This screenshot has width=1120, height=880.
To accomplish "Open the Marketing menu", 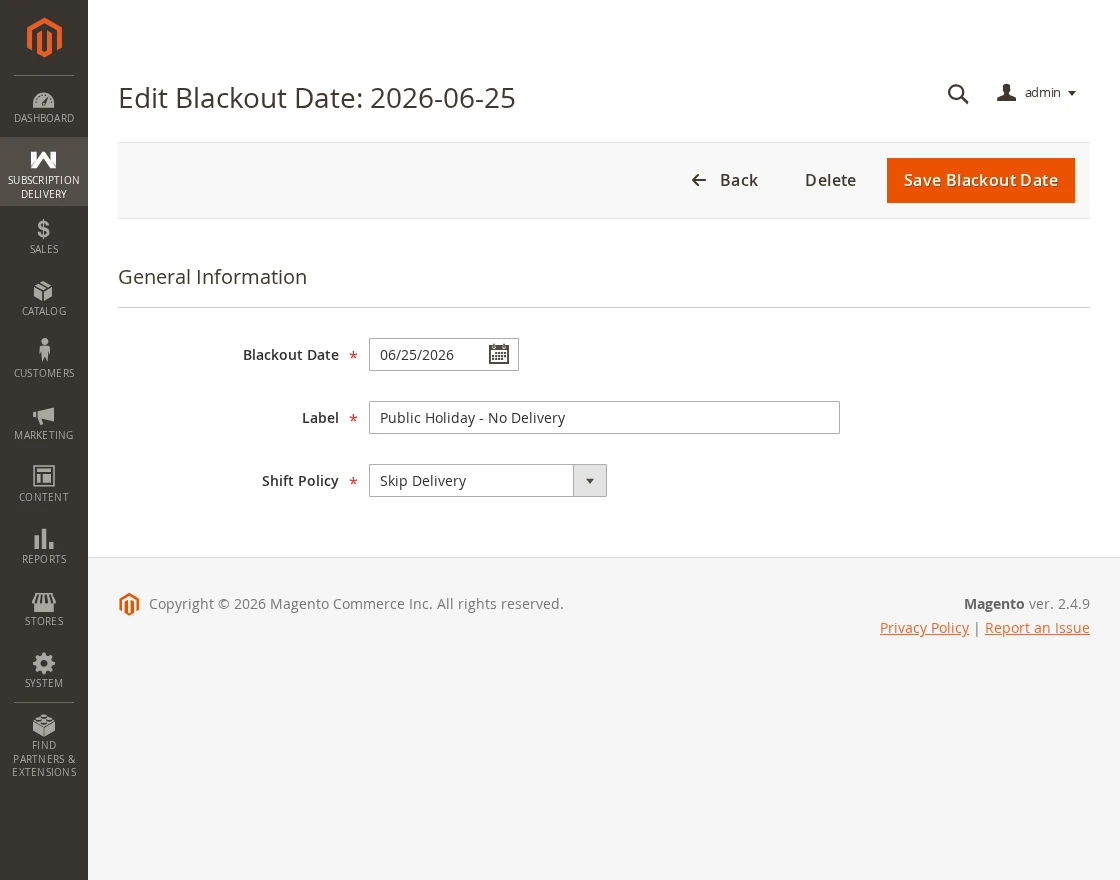I will click(x=44, y=424).
